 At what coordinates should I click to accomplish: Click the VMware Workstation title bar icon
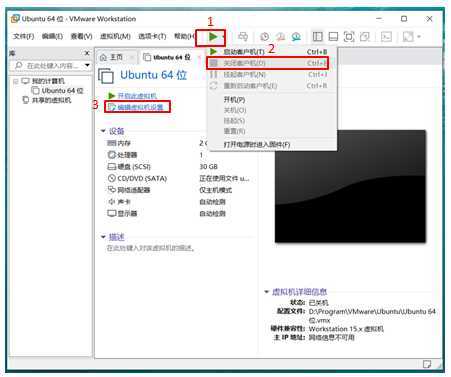tap(15, 19)
